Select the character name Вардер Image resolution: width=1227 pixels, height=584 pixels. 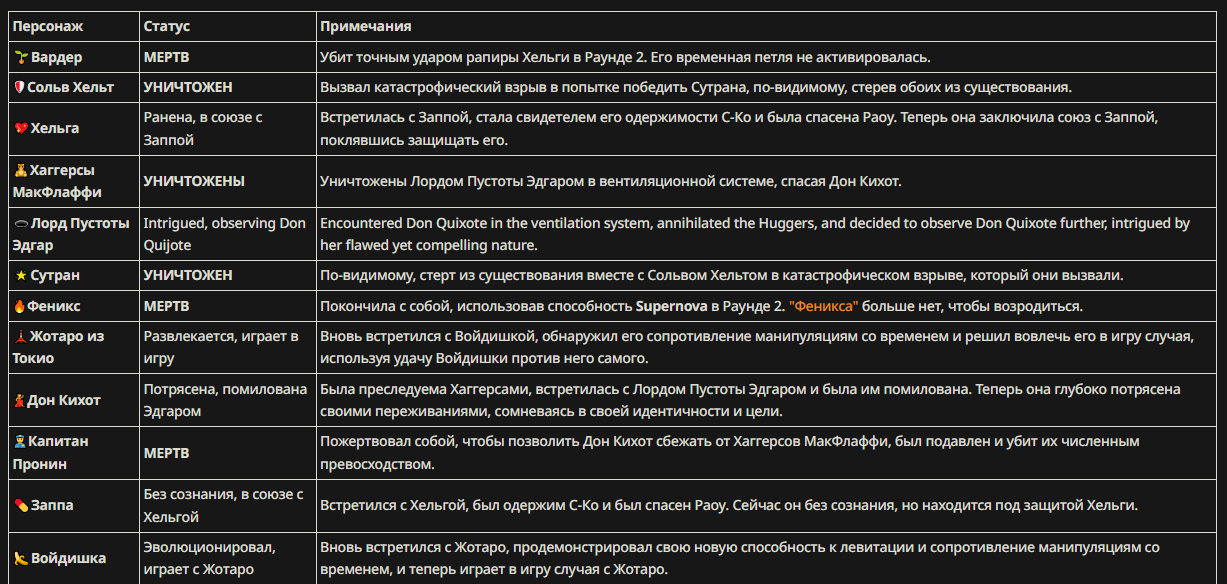click(57, 58)
